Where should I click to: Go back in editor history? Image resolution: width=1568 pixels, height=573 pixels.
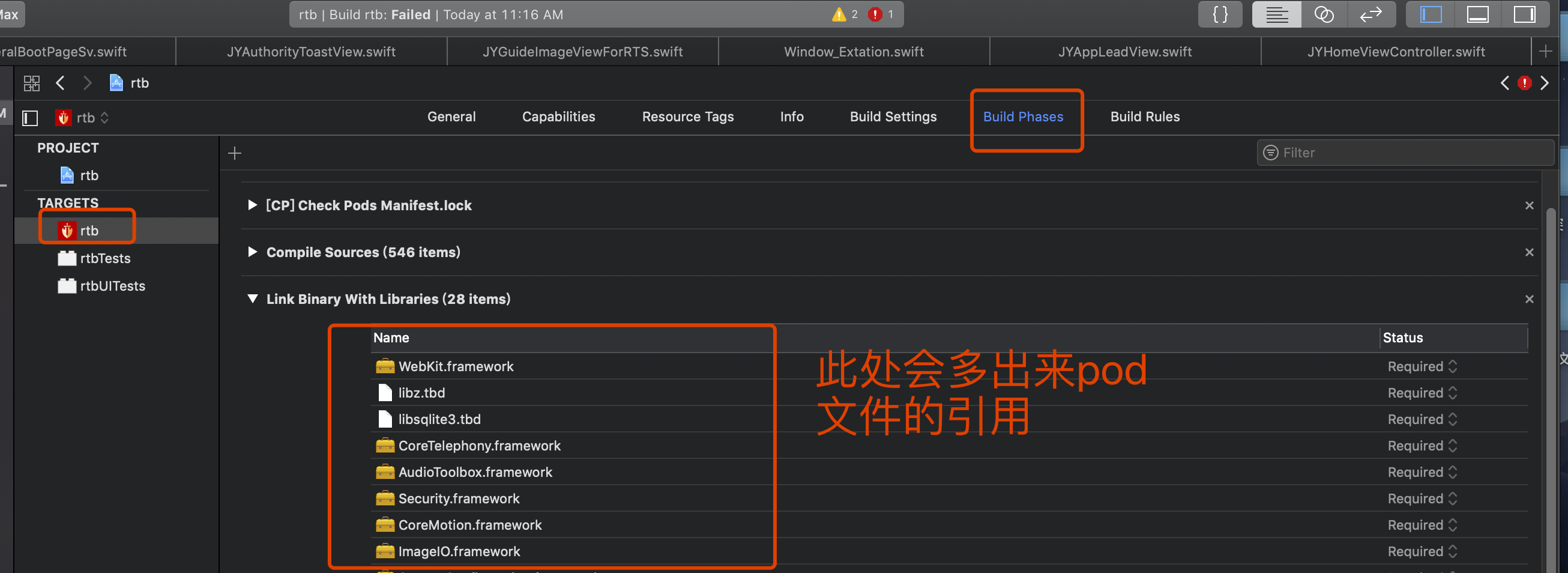coord(60,83)
